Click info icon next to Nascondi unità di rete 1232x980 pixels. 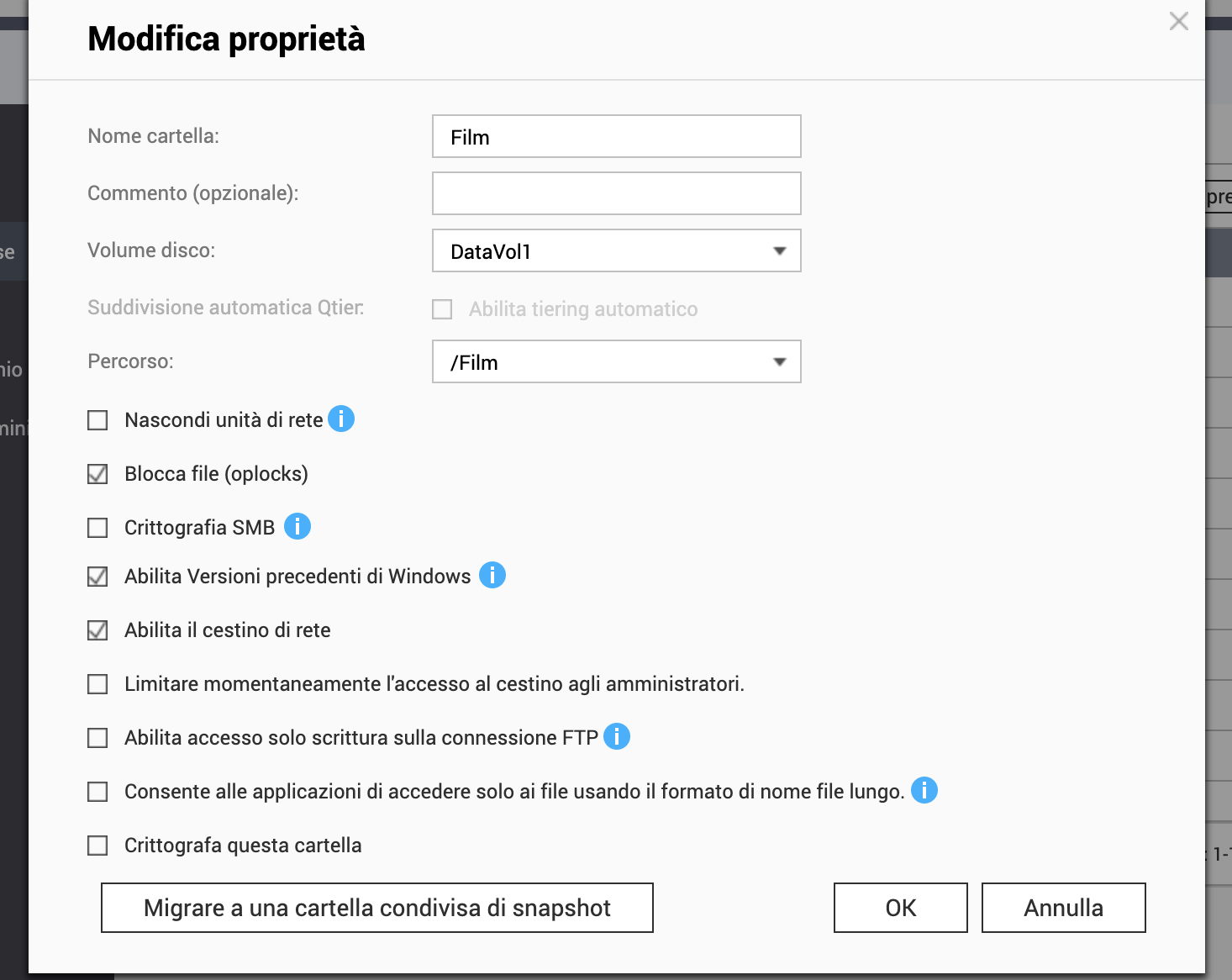341,419
